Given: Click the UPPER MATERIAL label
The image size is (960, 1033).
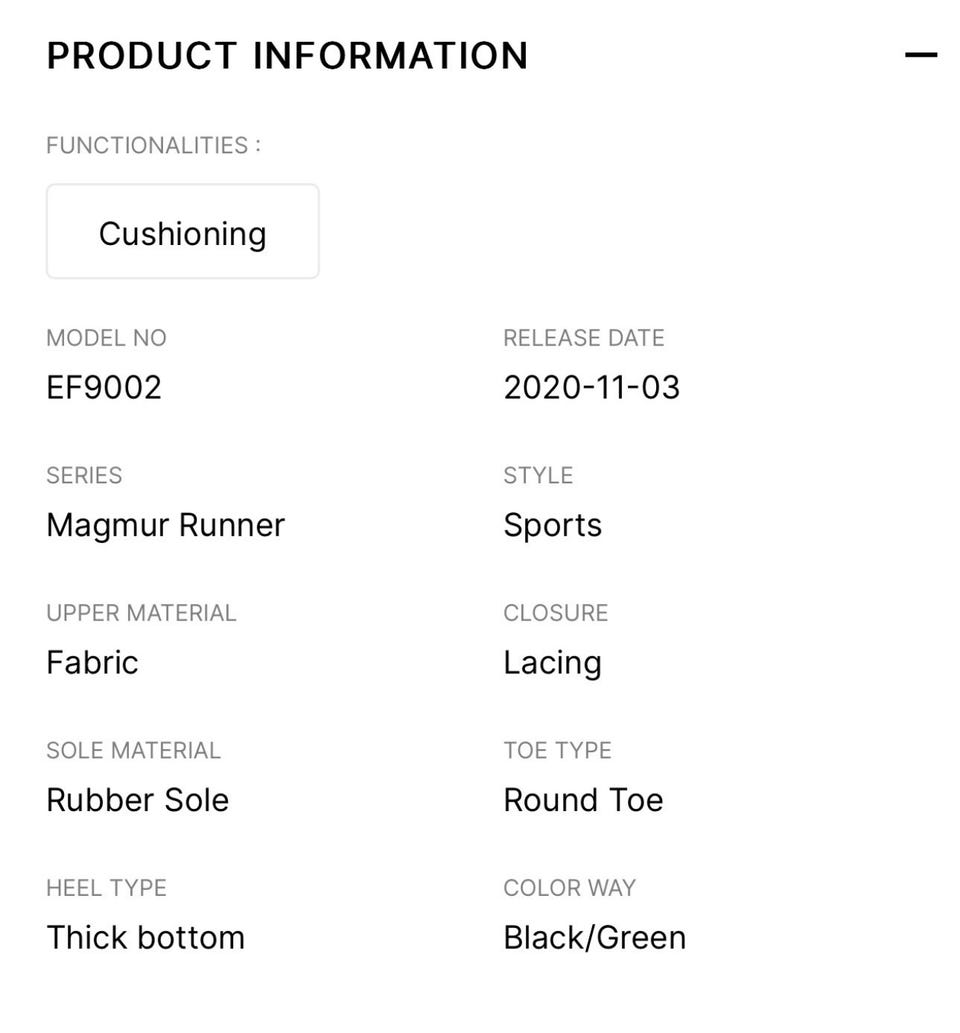Looking at the screenshot, I should tap(141, 613).
